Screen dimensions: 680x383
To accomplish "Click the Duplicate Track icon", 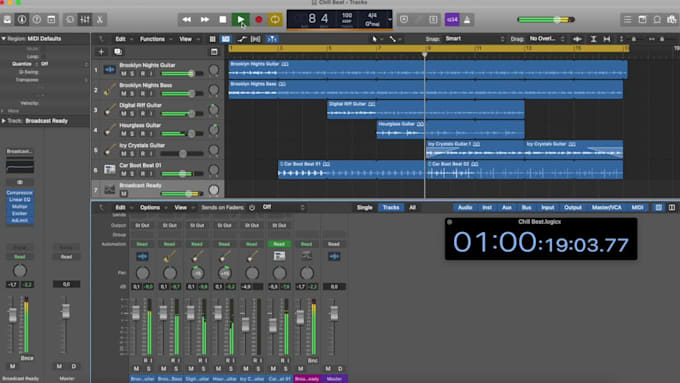I will [118, 52].
